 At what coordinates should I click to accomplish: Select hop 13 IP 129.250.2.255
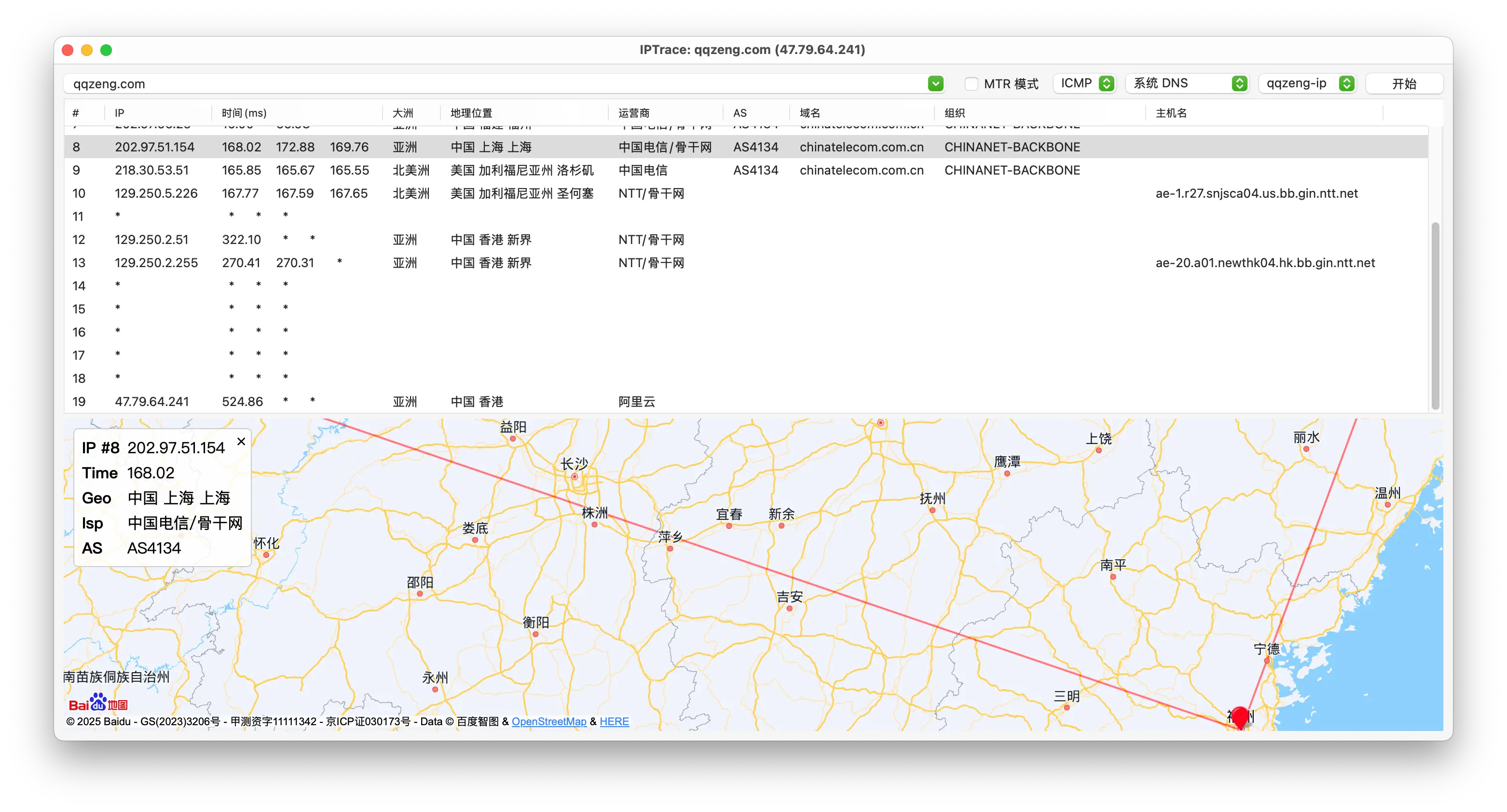(x=156, y=263)
